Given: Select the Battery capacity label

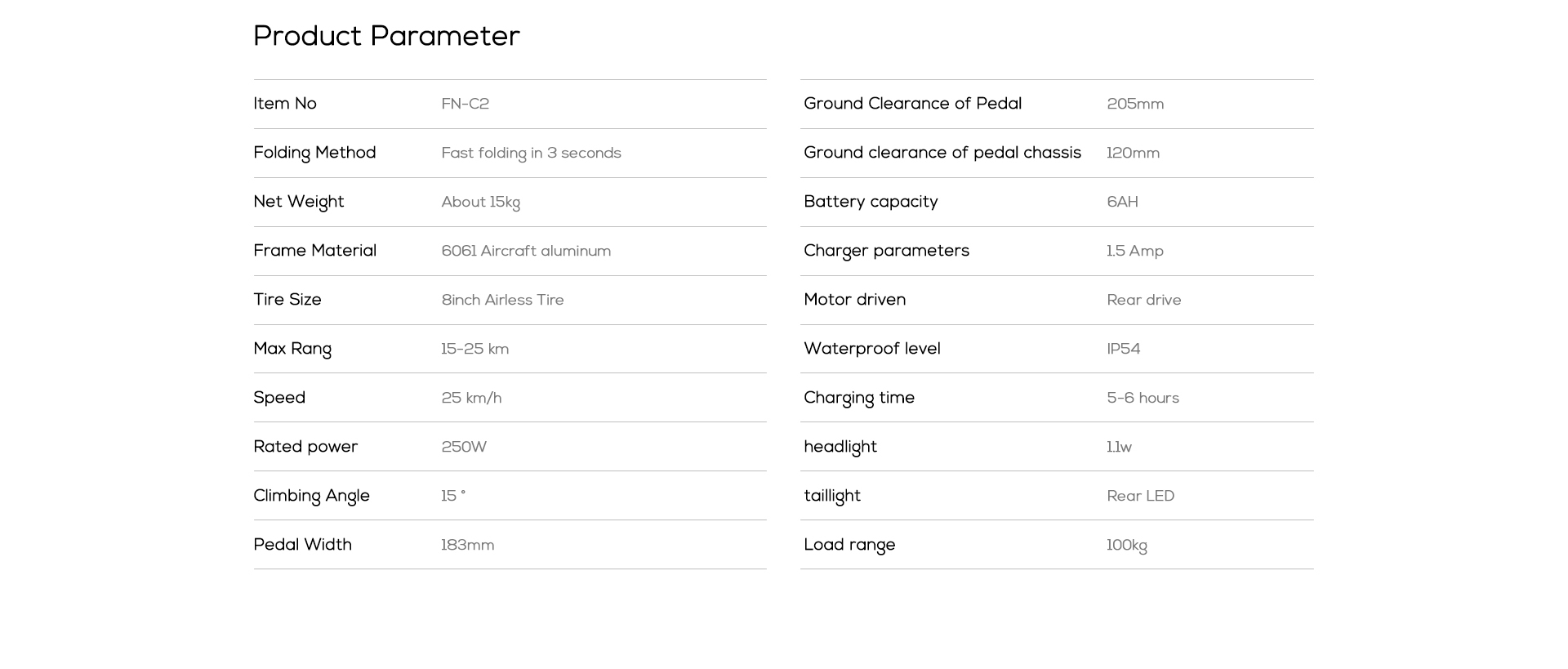Looking at the screenshot, I should [x=871, y=203].
